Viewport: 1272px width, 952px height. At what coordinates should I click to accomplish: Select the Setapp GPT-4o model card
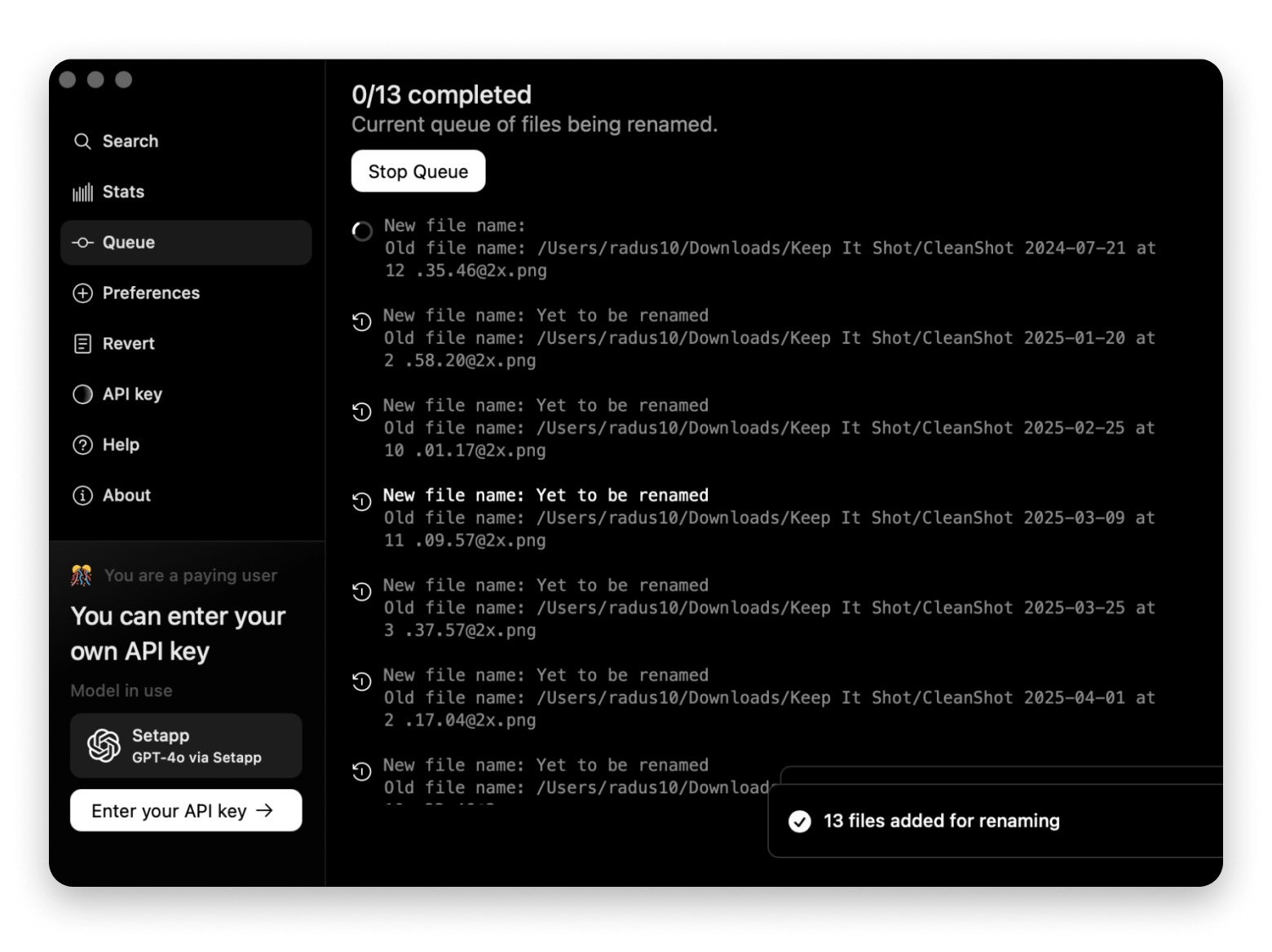point(186,746)
